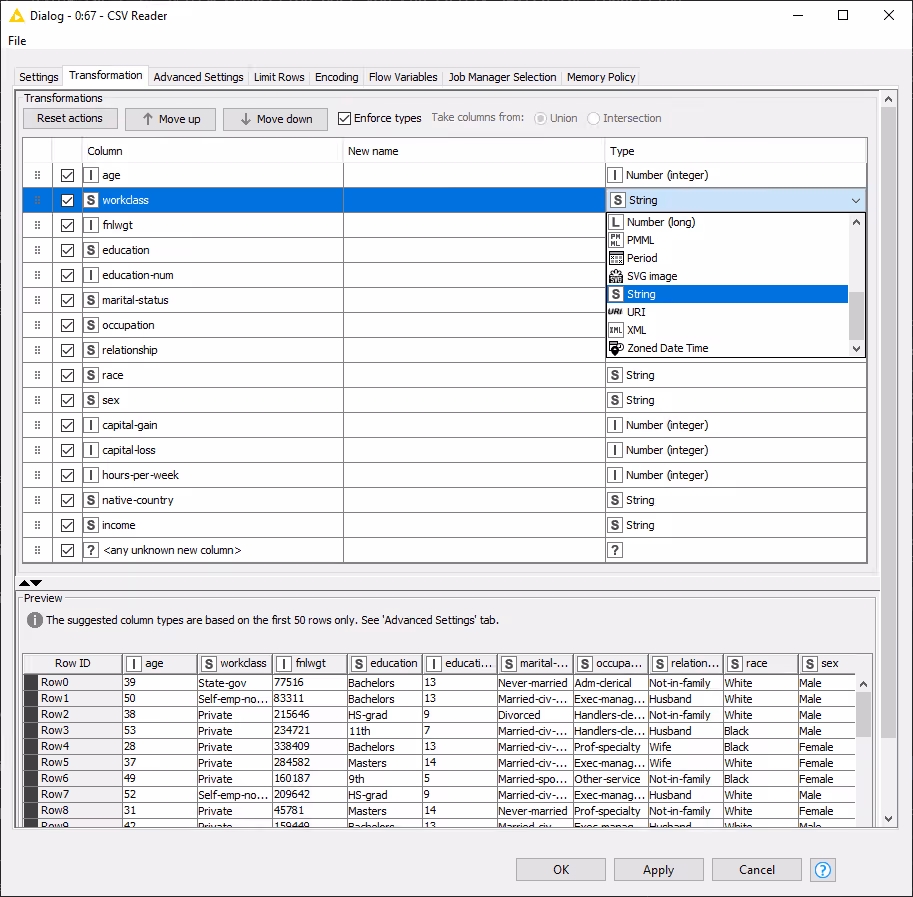The height and width of the screenshot is (897, 913).
Task: Click the string type icon beside education column
Action: coord(90,250)
